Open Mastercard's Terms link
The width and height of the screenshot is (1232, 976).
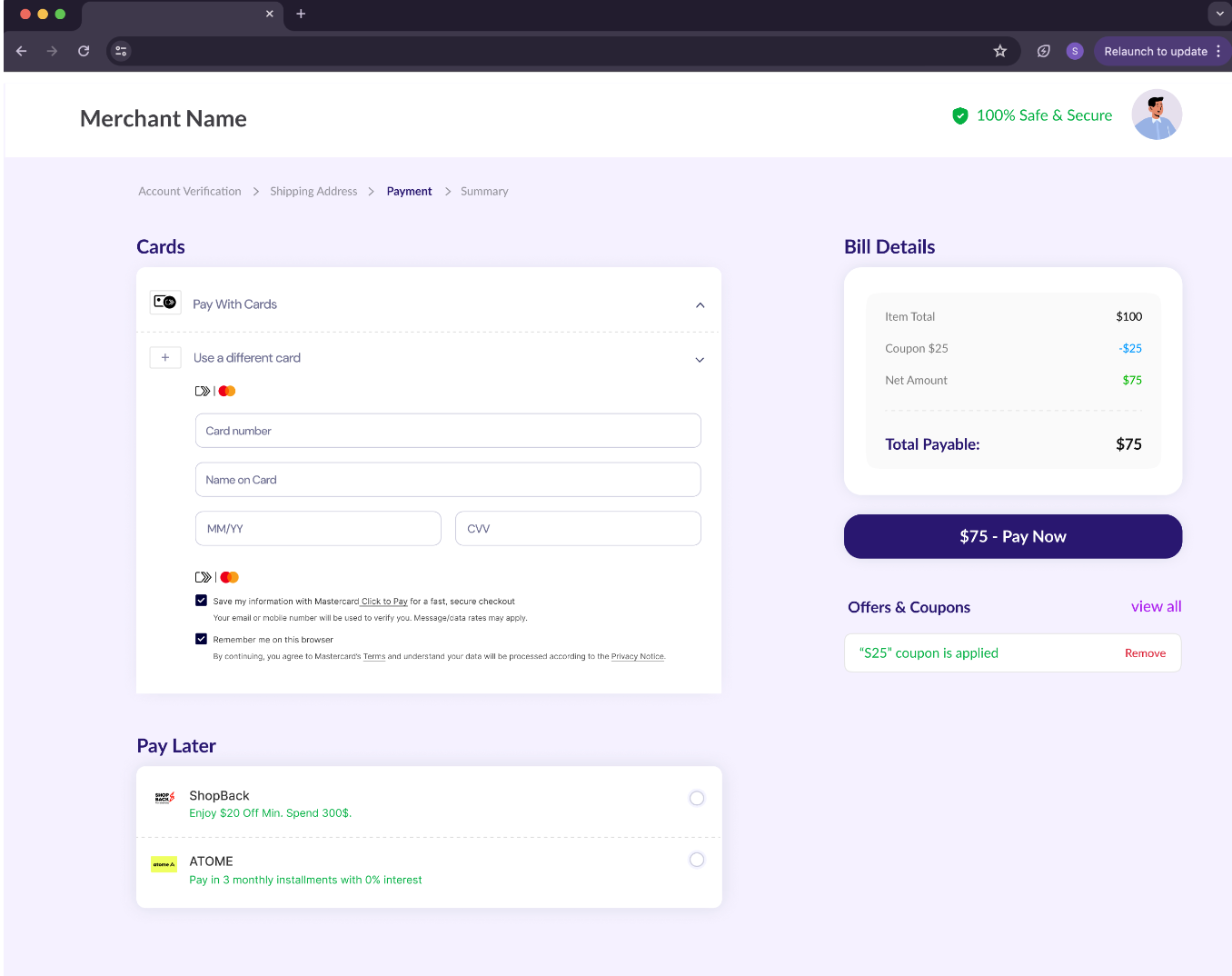(x=374, y=656)
